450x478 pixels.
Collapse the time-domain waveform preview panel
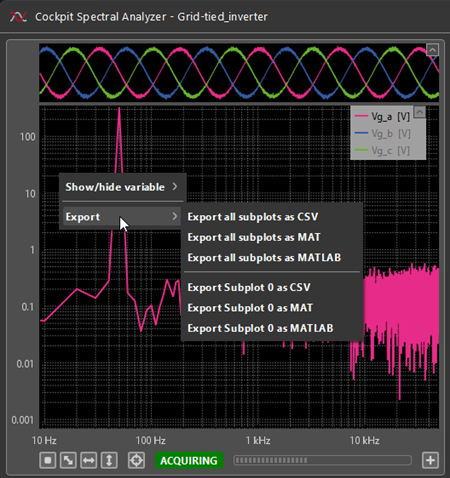click(432, 50)
